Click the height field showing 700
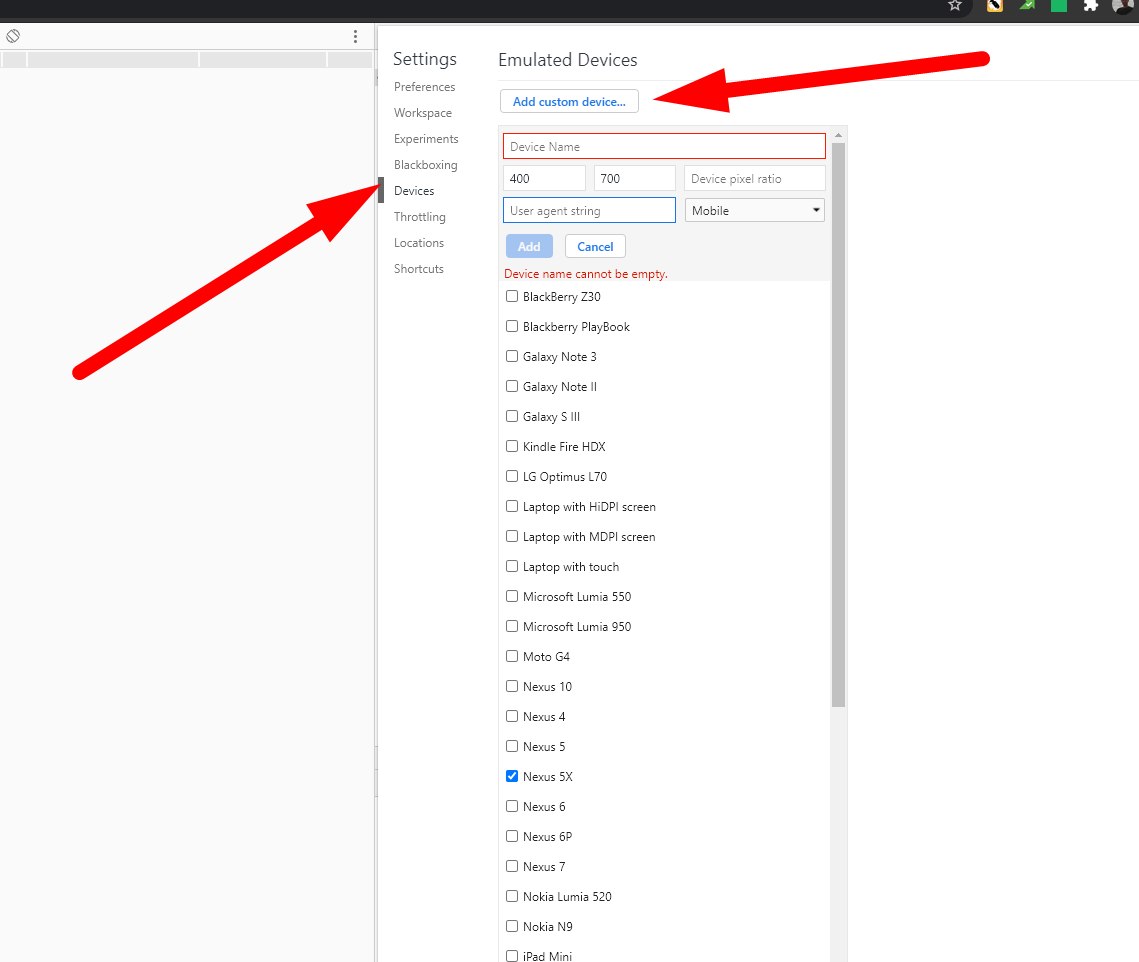This screenshot has width=1139, height=962. click(634, 178)
